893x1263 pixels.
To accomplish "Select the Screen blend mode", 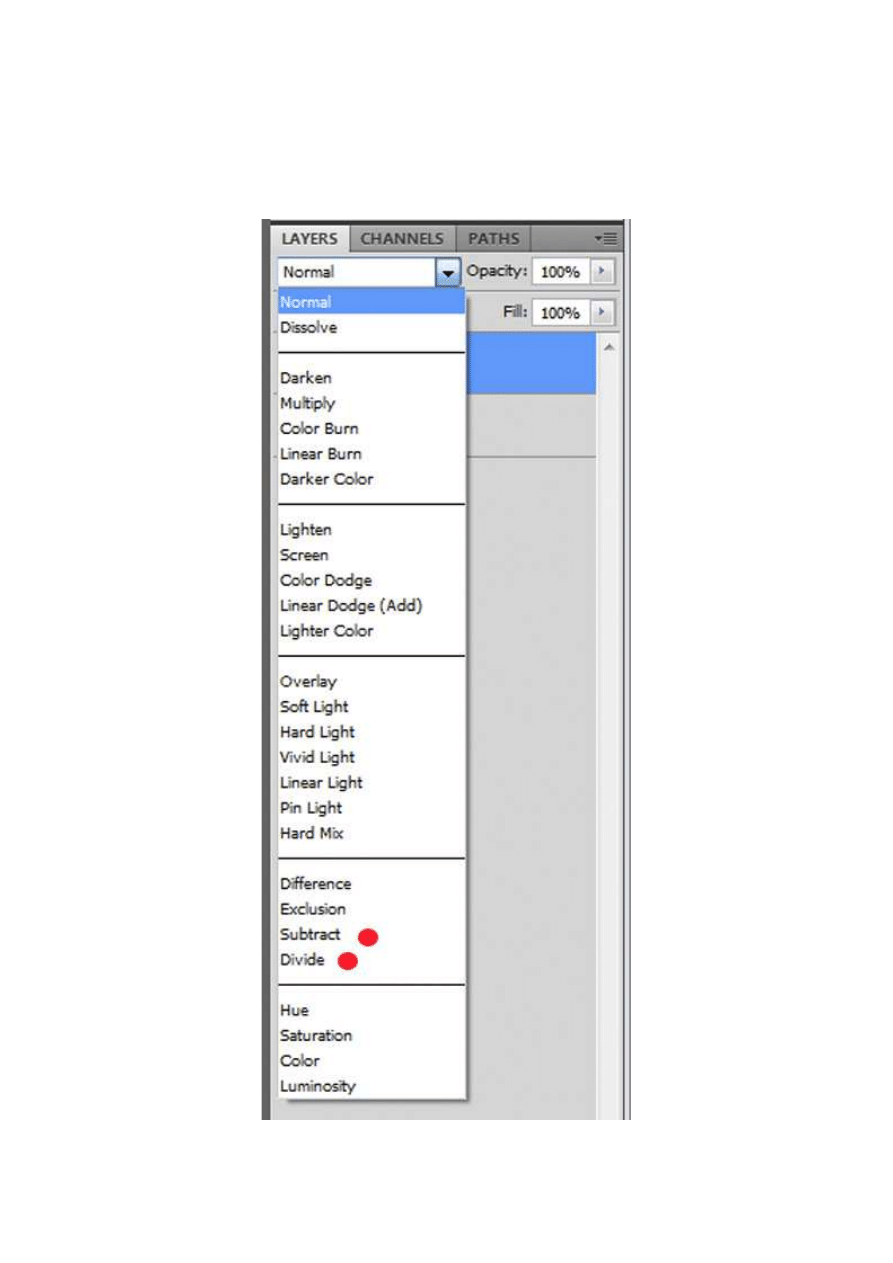I will (305, 555).
